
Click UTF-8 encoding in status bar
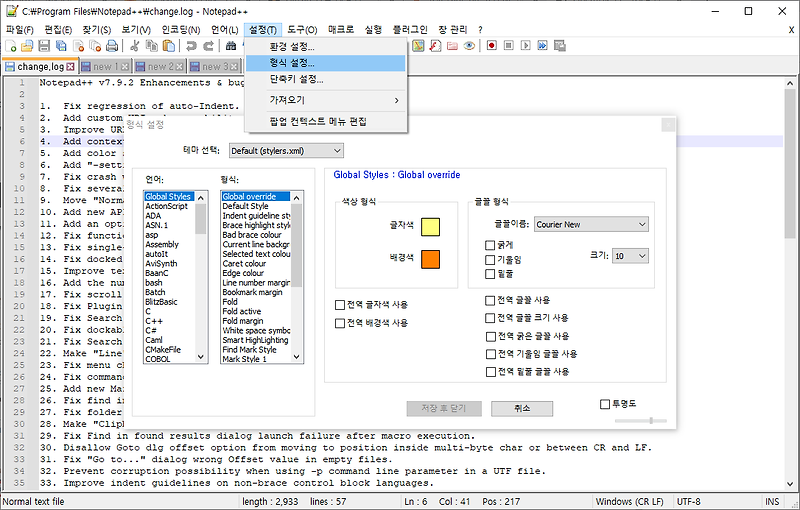click(689, 501)
